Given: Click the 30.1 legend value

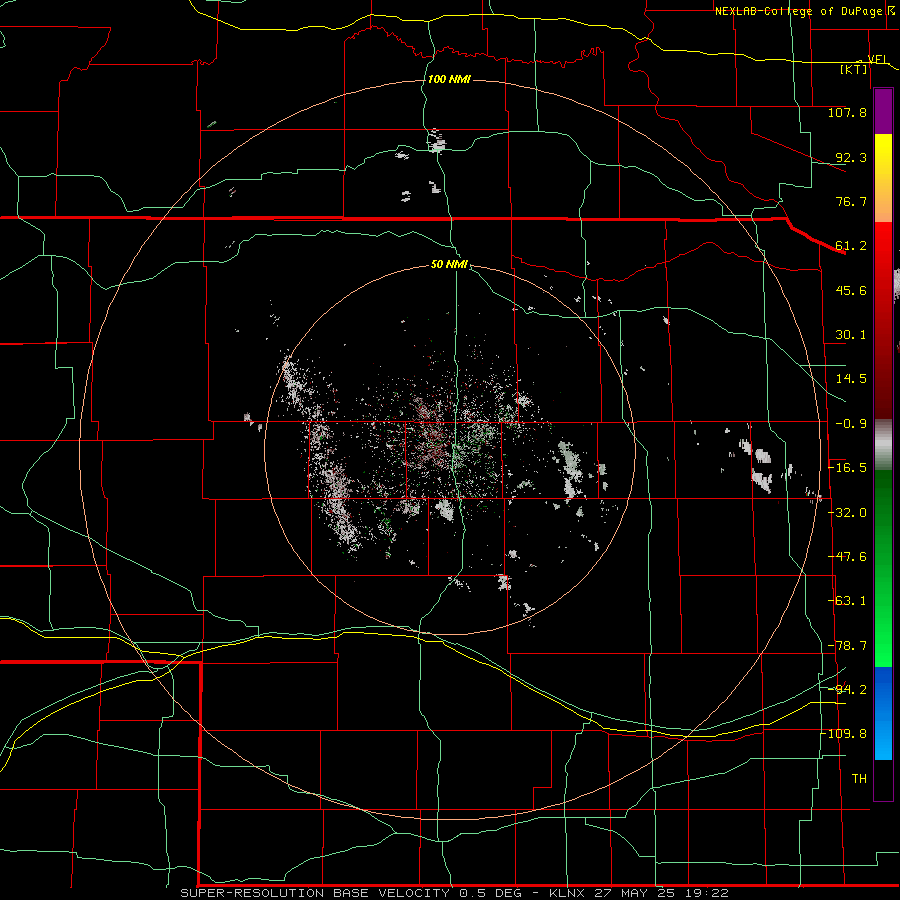Looking at the screenshot, I should coord(851,335).
